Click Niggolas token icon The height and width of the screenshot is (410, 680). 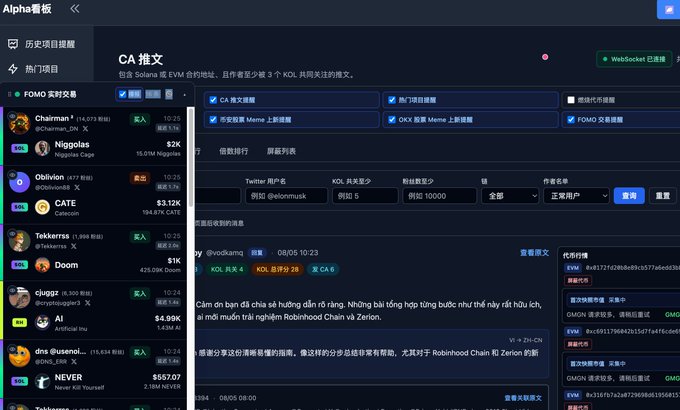click(42, 148)
